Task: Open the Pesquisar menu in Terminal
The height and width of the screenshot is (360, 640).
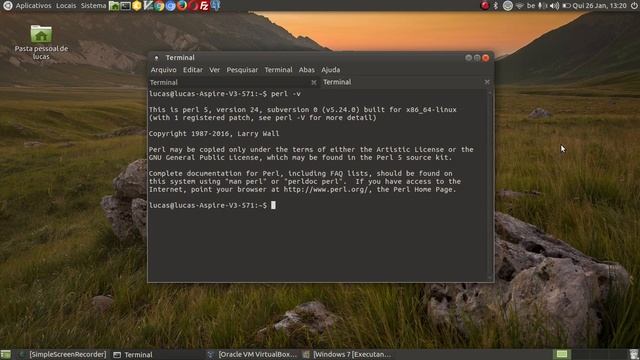Action: 242,70
